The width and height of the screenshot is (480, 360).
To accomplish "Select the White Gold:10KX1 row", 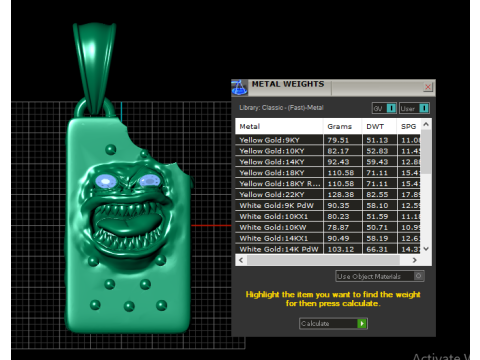I will [328, 216].
